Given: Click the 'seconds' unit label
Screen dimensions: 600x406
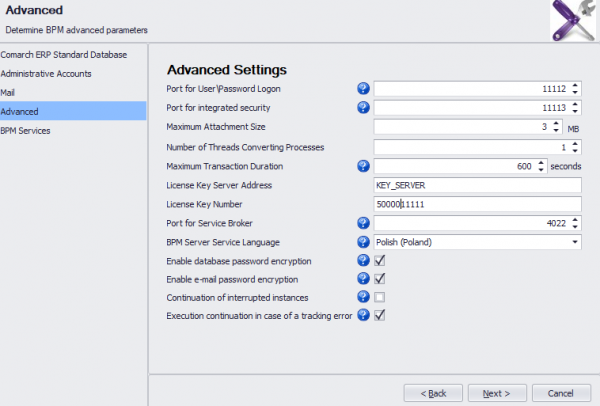Looking at the screenshot, I should point(566,166).
